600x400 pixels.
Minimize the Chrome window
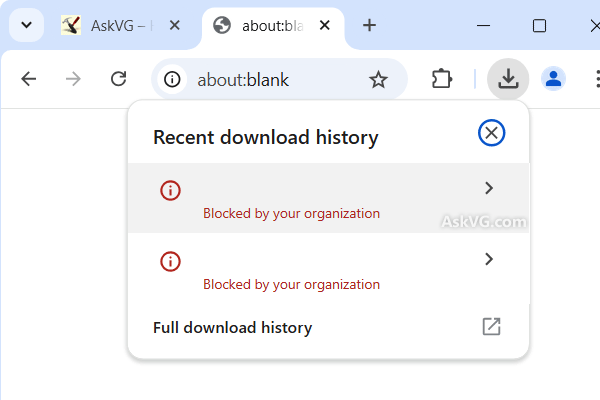[483, 26]
